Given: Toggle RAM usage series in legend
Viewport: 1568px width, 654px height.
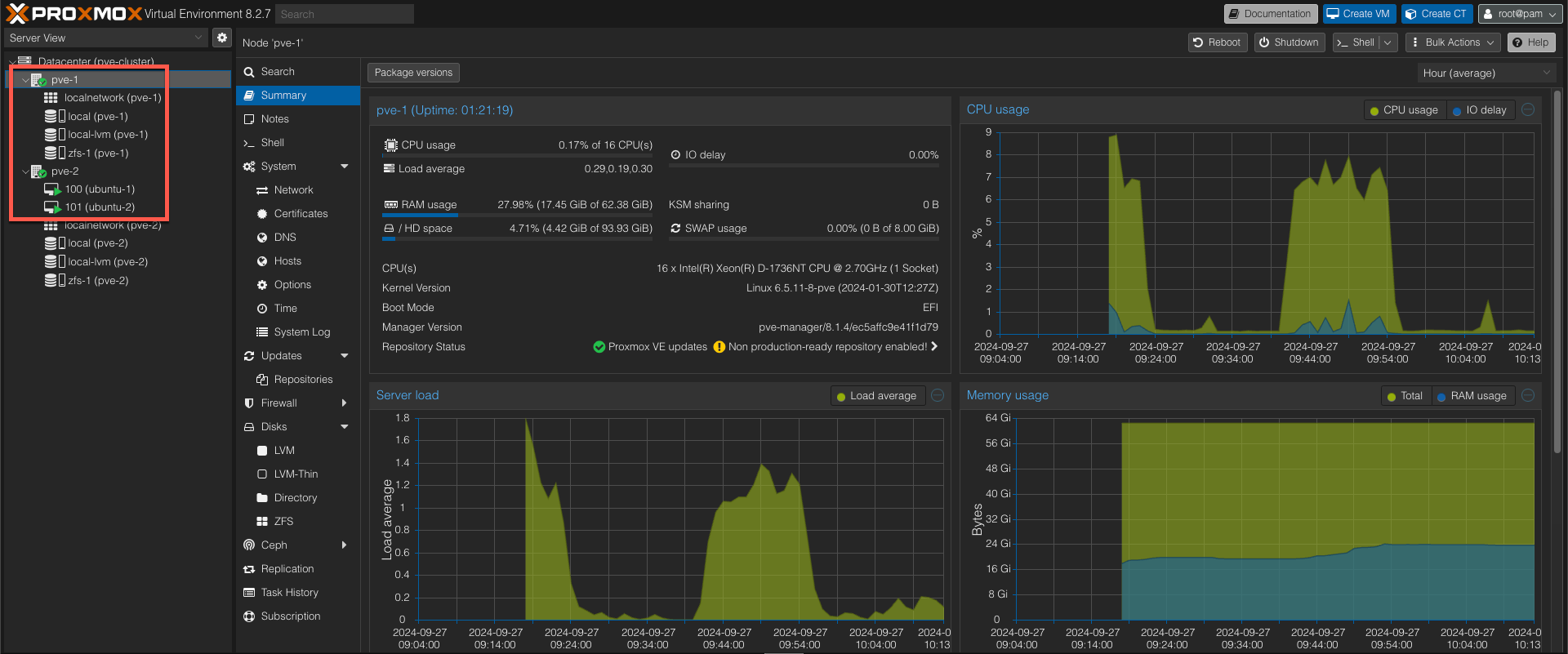Looking at the screenshot, I should [1472, 396].
